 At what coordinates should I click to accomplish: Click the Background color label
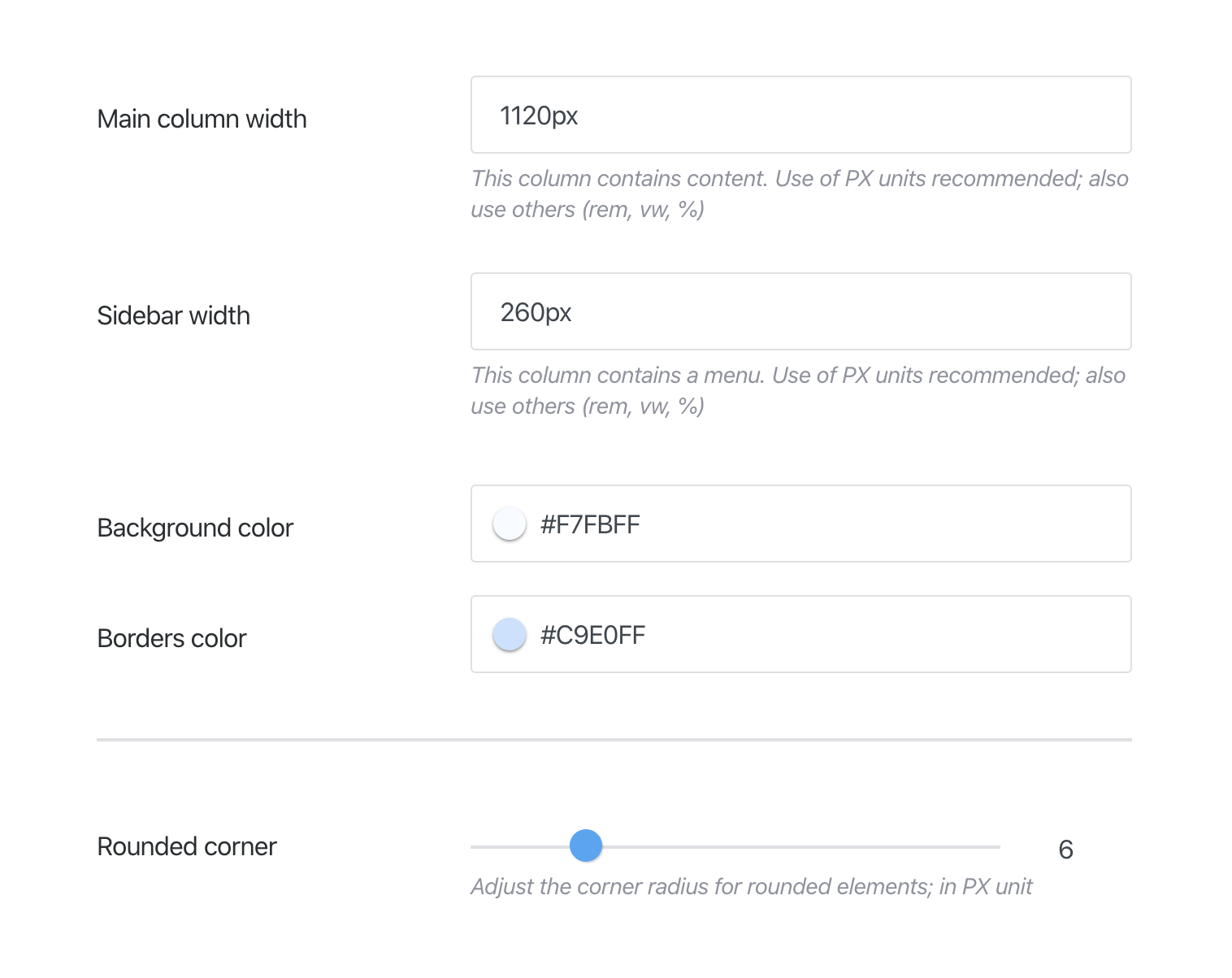tap(195, 528)
